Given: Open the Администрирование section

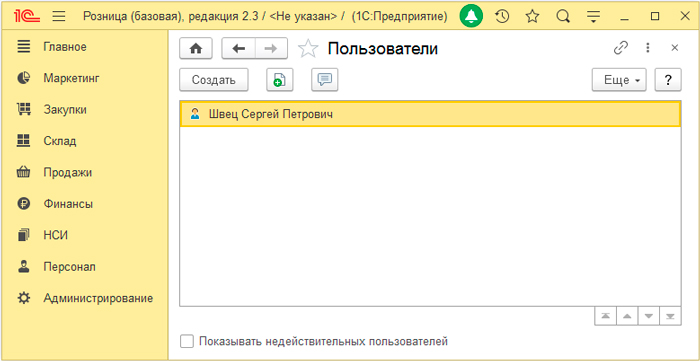Looking at the screenshot, I should 84,298.
